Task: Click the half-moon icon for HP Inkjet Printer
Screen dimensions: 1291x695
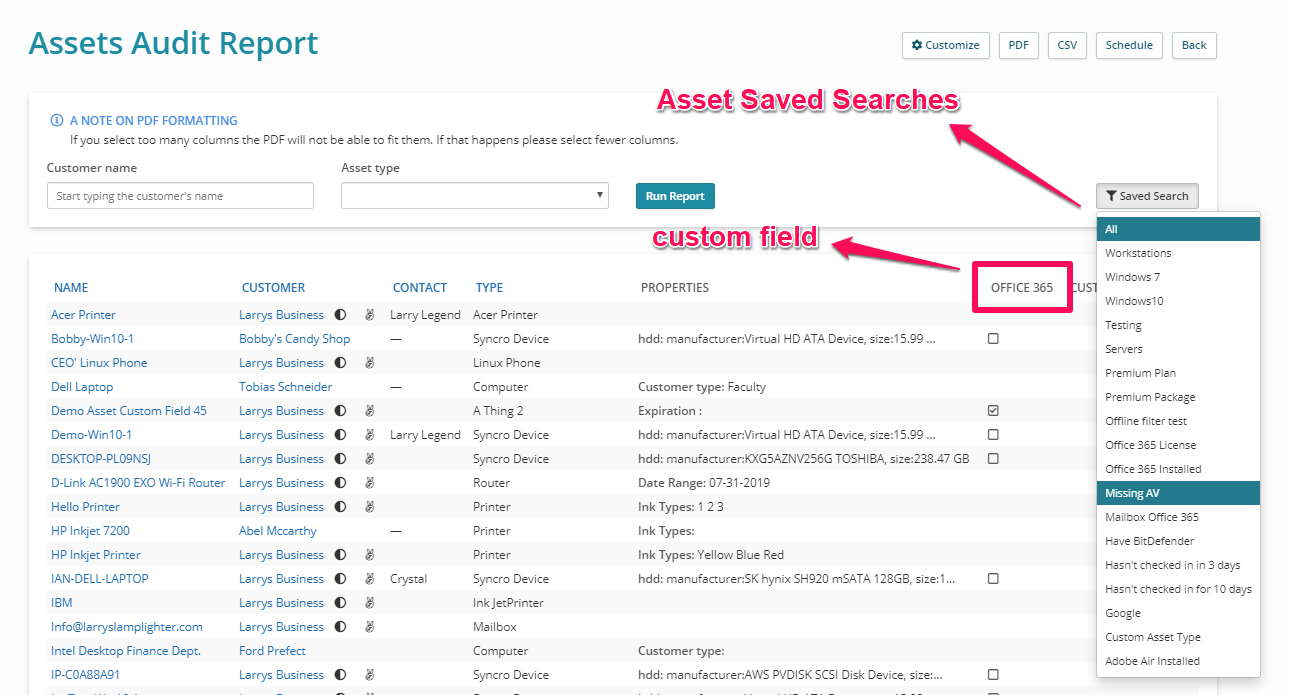Action: (x=341, y=554)
